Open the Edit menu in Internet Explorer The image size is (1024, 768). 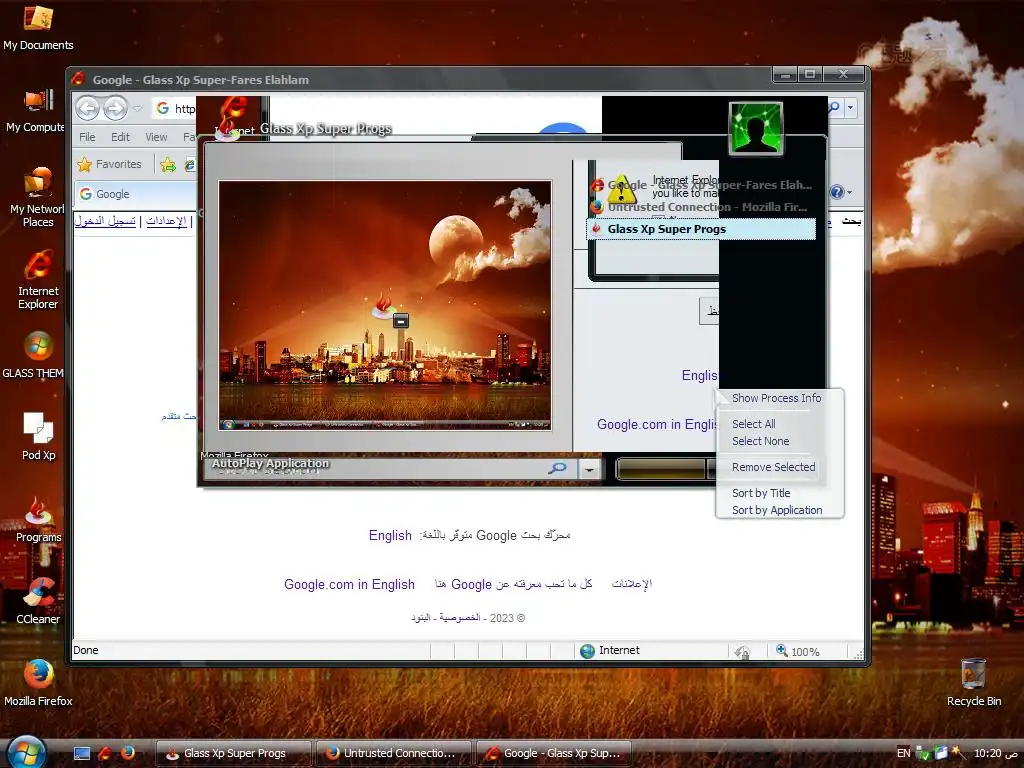[x=120, y=137]
